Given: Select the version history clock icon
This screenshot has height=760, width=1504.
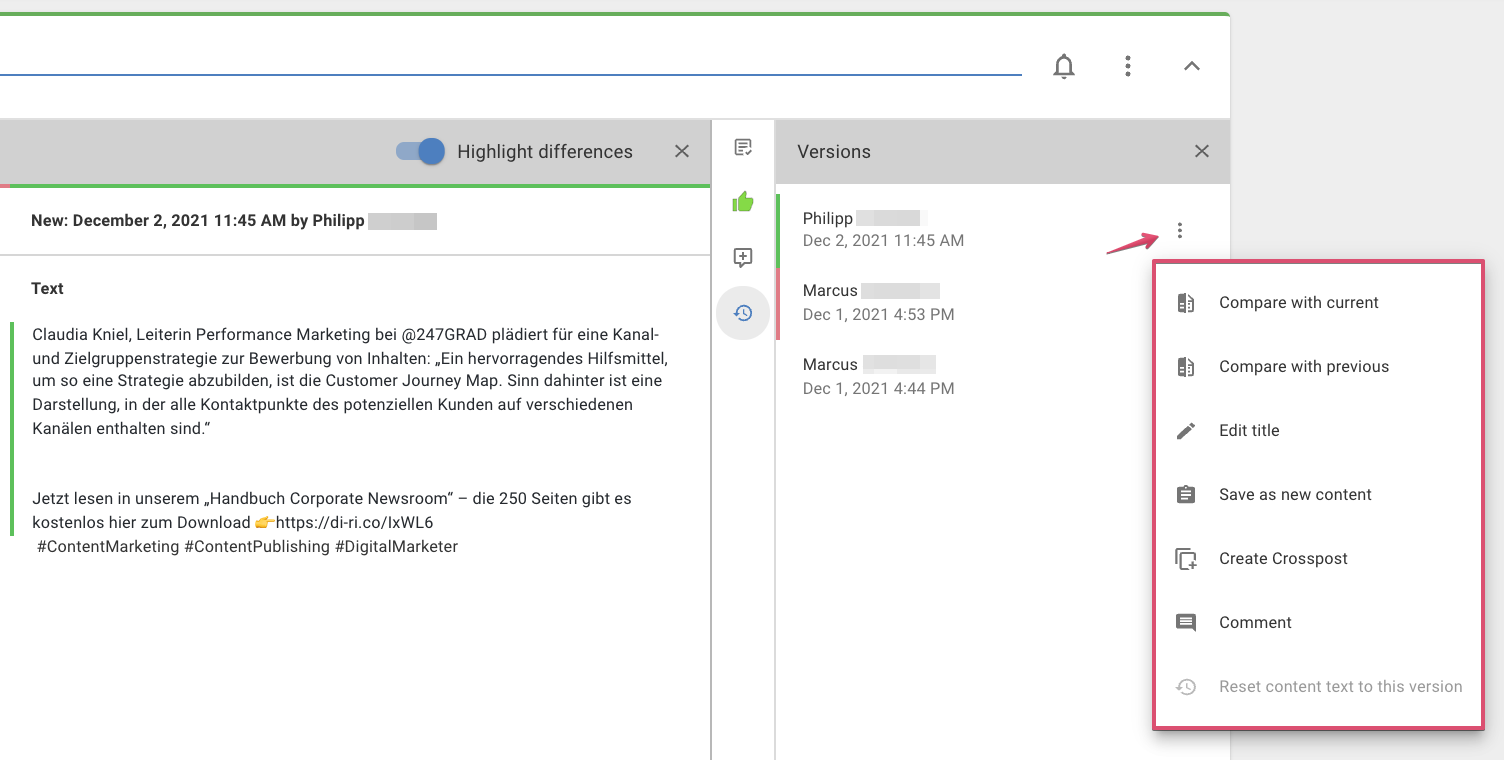Looking at the screenshot, I should (x=743, y=312).
